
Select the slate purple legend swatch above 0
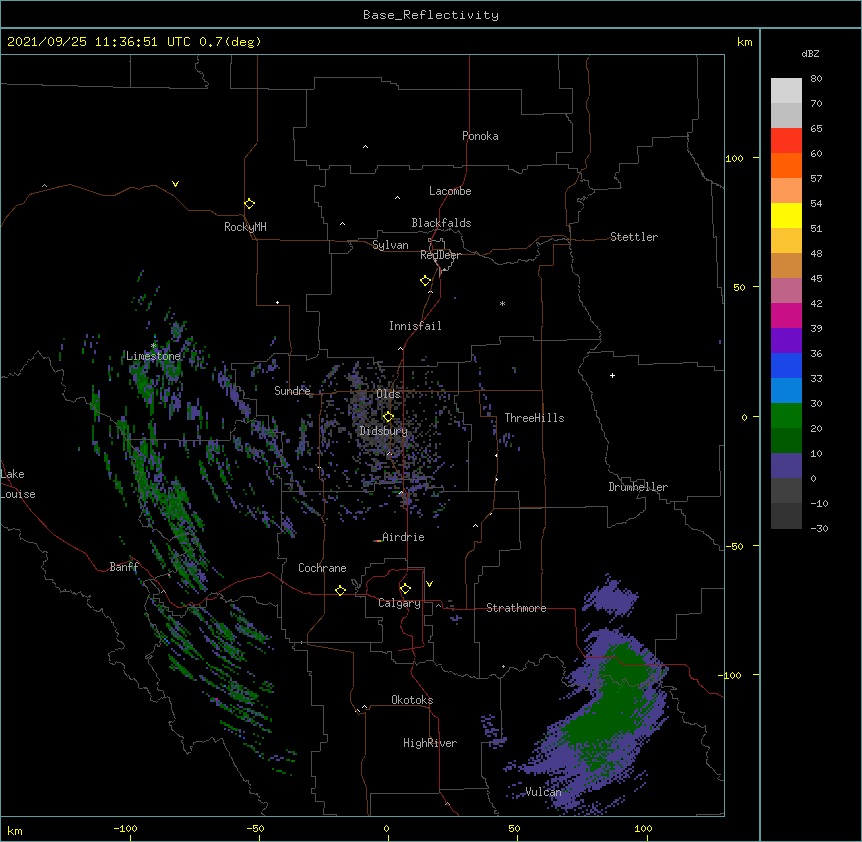point(786,466)
